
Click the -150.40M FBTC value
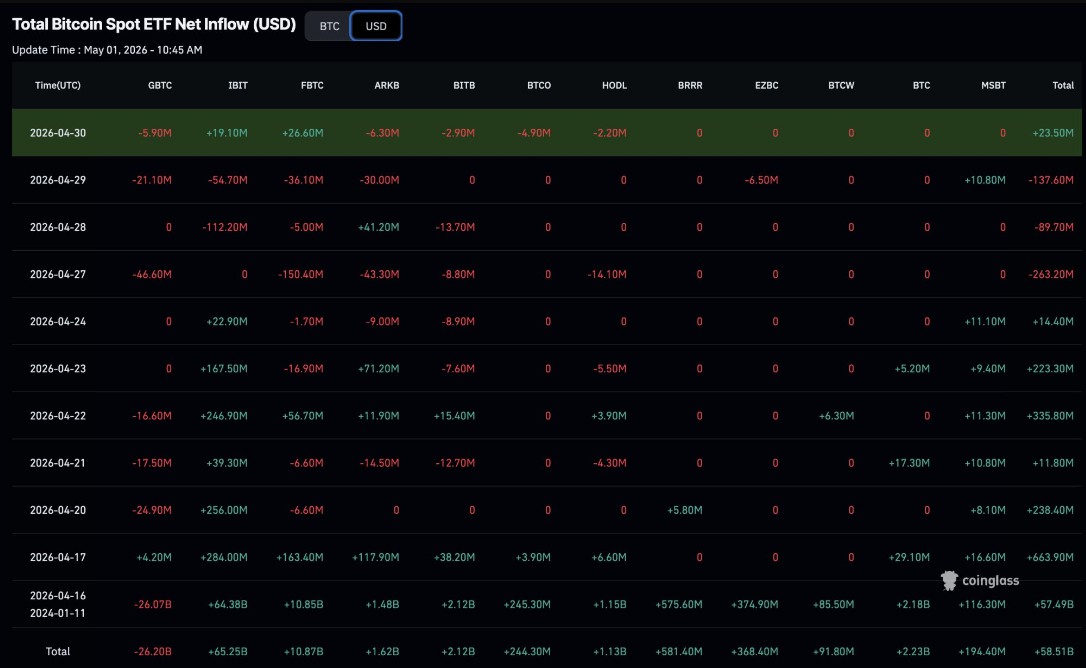(x=301, y=274)
